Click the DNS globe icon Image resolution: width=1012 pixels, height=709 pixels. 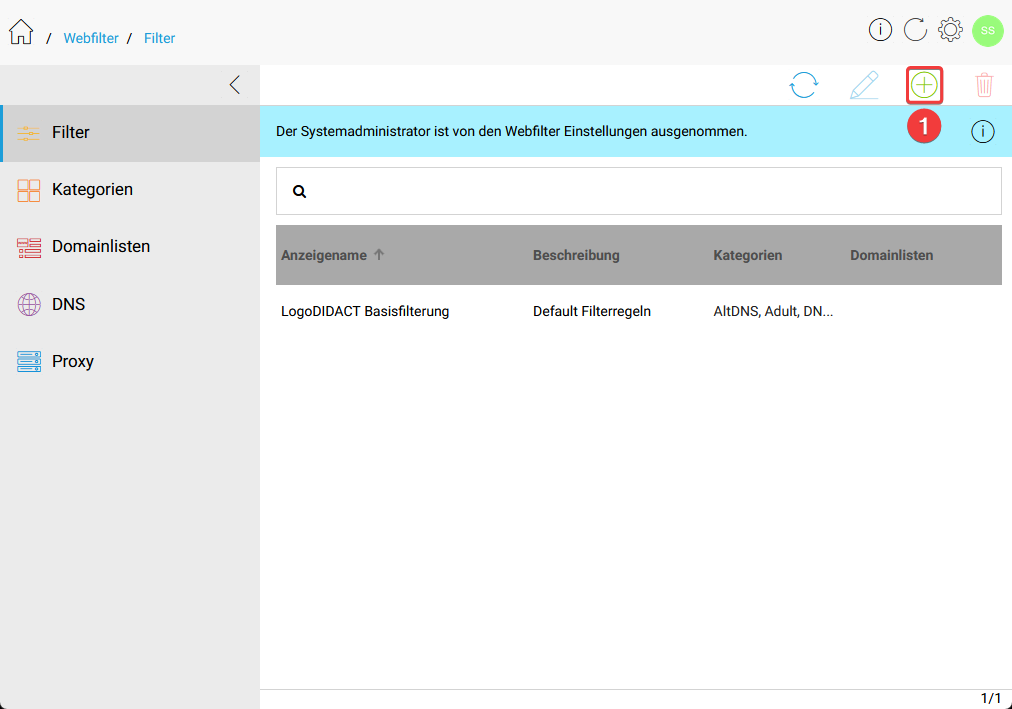coord(28,305)
